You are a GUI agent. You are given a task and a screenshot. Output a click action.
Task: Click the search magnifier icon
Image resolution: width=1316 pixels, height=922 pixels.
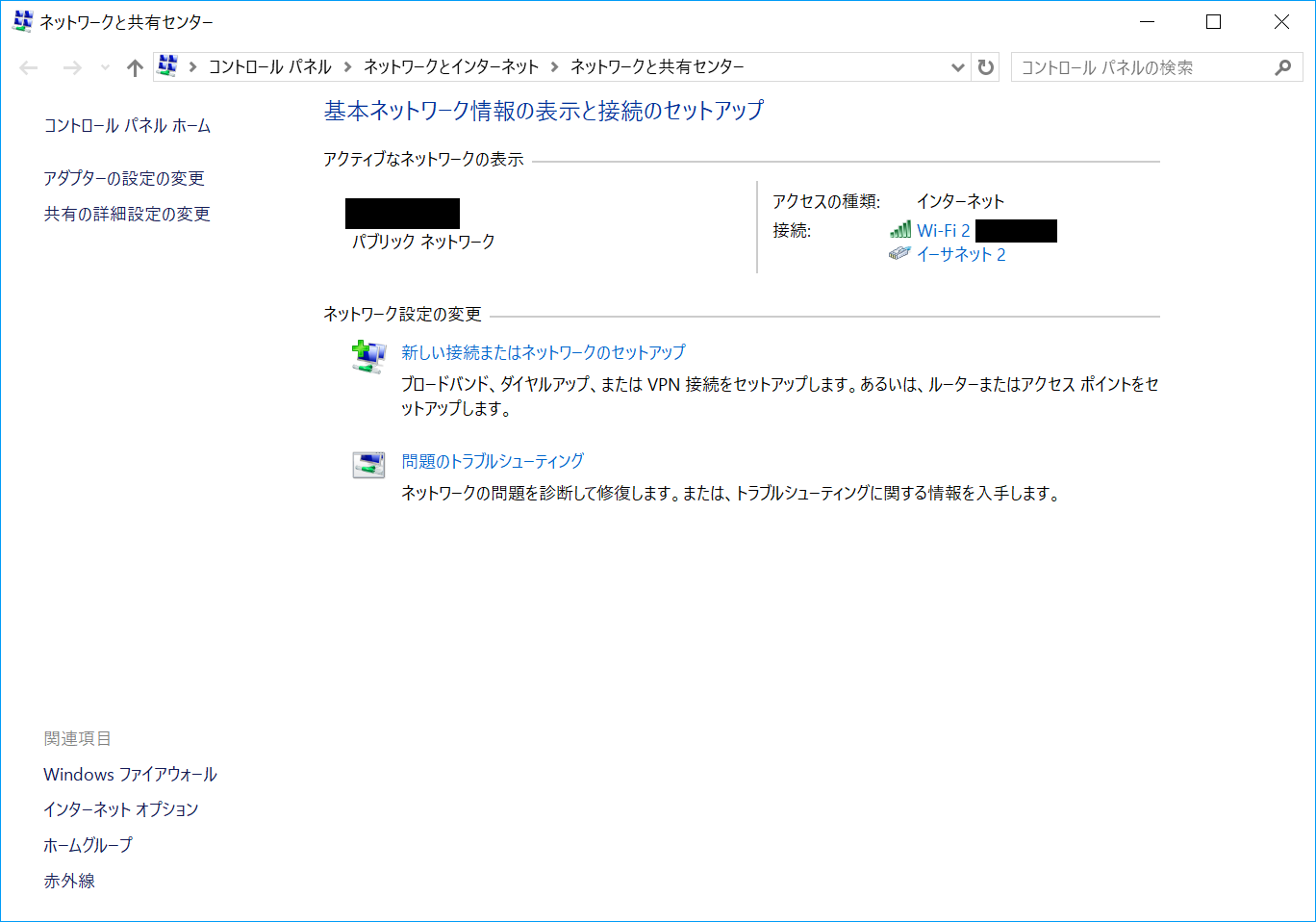point(1283,66)
